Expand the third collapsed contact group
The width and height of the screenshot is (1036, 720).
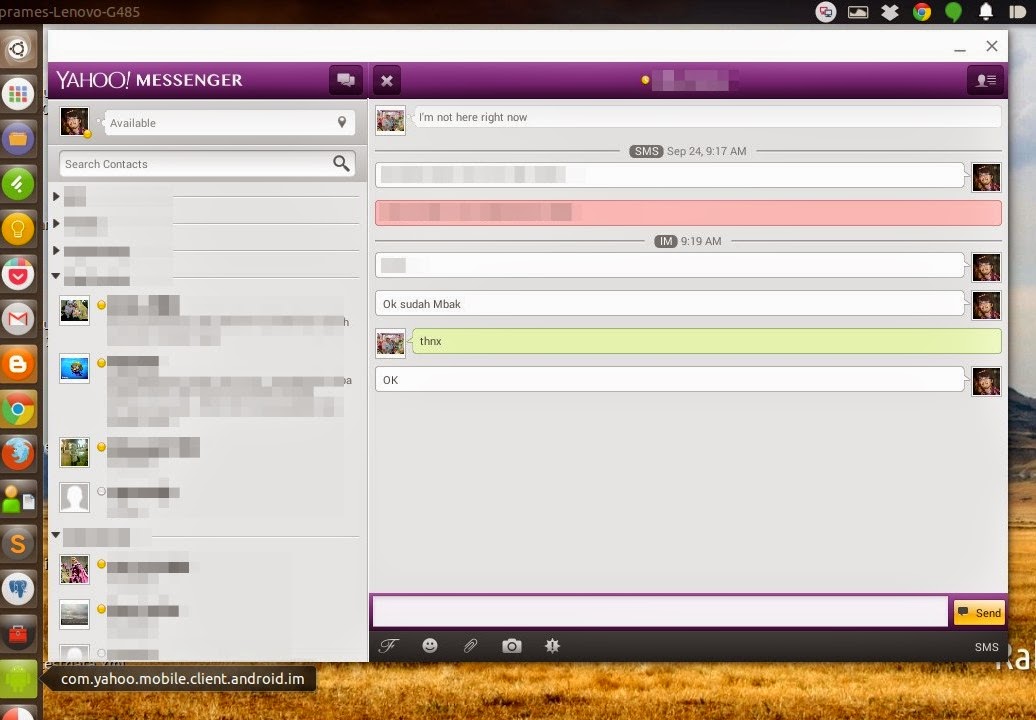pos(56,250)
